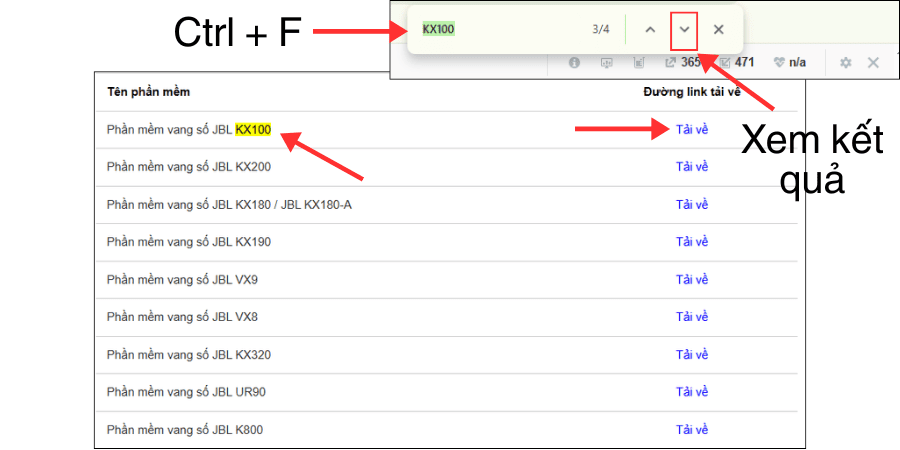Click the 471 count in SEO toolbar

[744, 63]
